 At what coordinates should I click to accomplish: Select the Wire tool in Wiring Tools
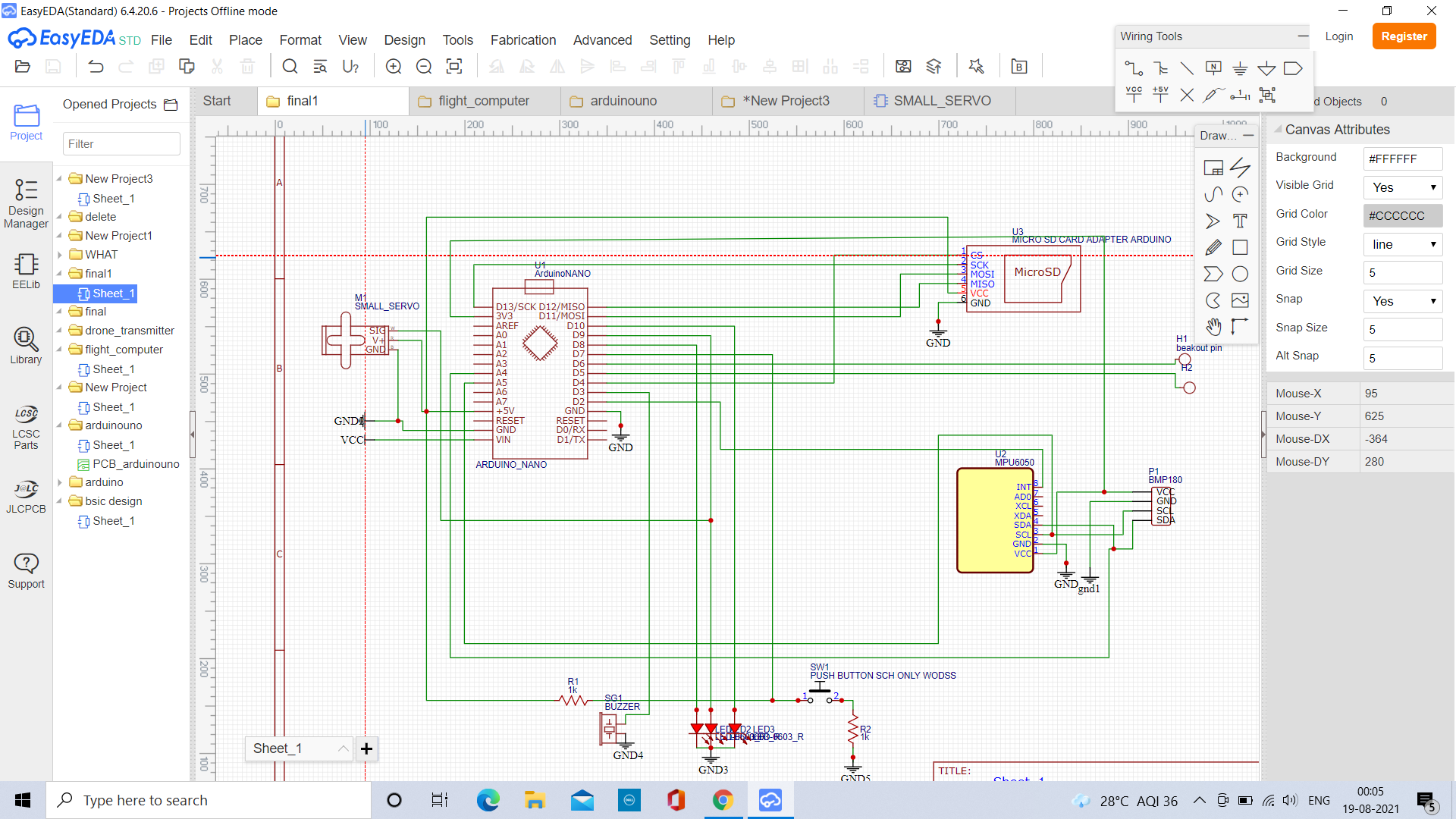pyautogui.click(x=1134, y=67)
